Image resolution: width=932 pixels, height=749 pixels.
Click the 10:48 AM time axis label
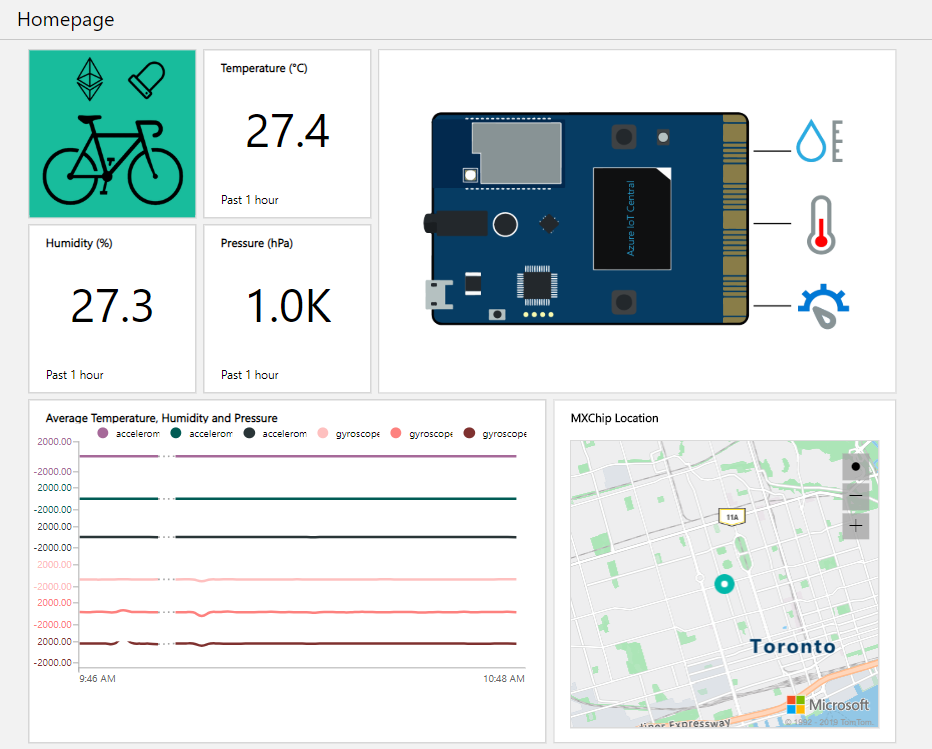[x=504, y=678]
